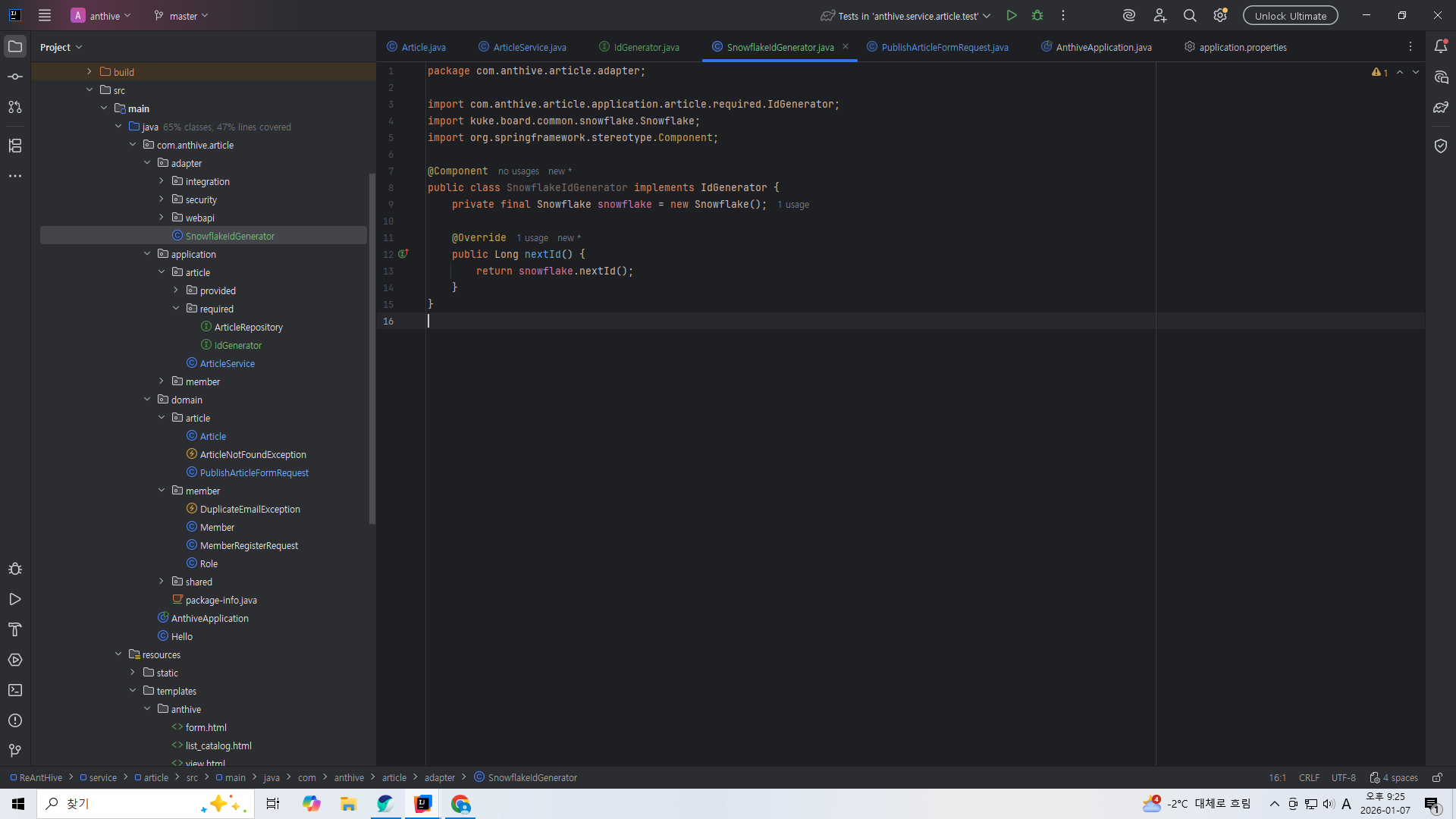1456x819 pixels.
Task: Expand the build folder
Action: tap(89, 72)
